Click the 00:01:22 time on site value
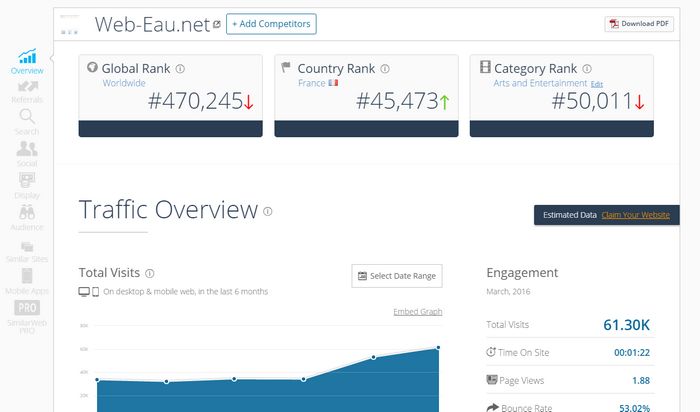Image resolution: width=700 pixels, height=412 pixels. pos(632,353)
